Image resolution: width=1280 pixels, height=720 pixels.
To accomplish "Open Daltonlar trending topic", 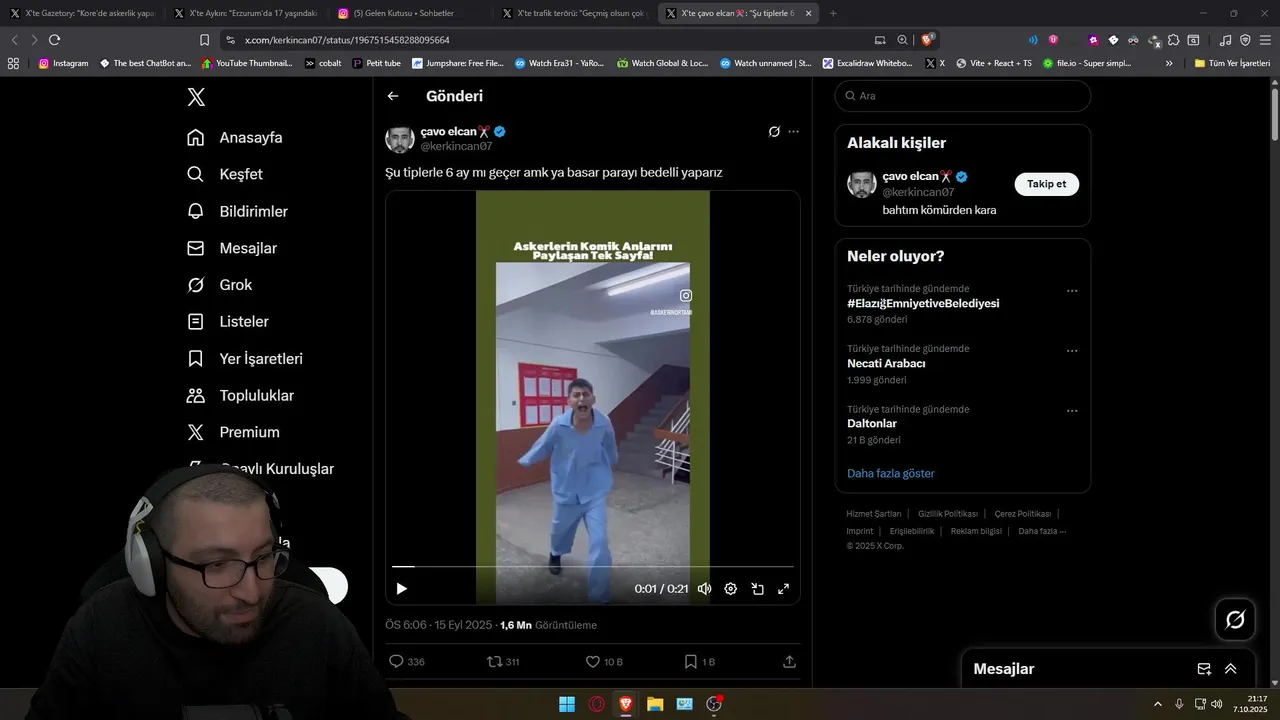I will click(x=872, y=424).
